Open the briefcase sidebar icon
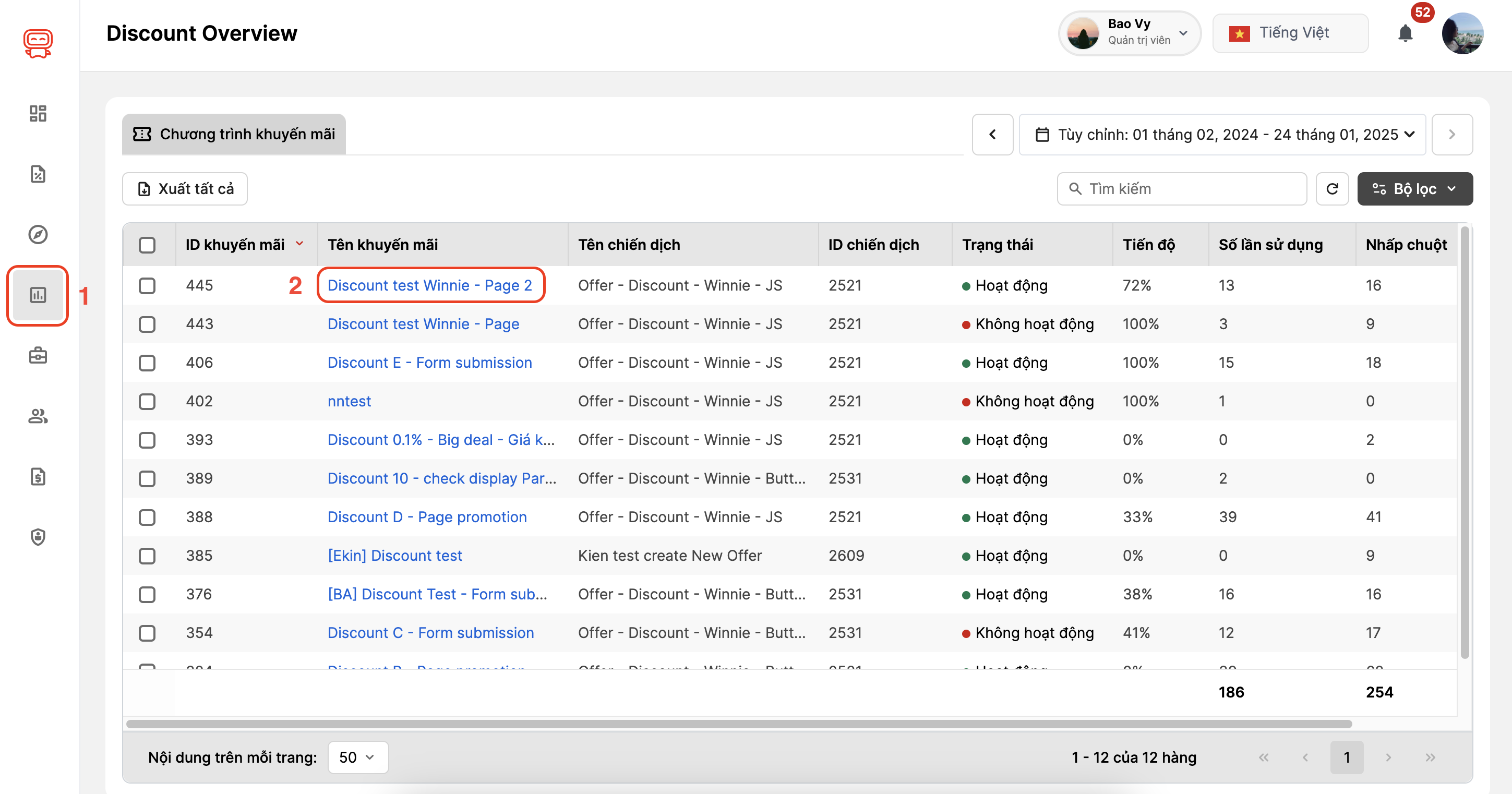 [38, 356]
